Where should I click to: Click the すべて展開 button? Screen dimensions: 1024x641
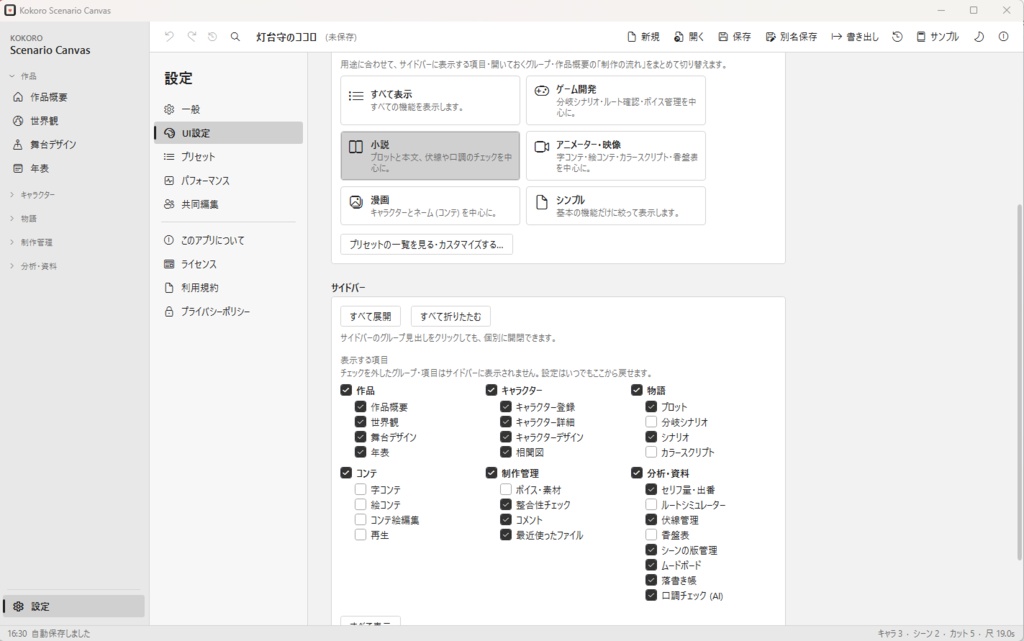370,317
